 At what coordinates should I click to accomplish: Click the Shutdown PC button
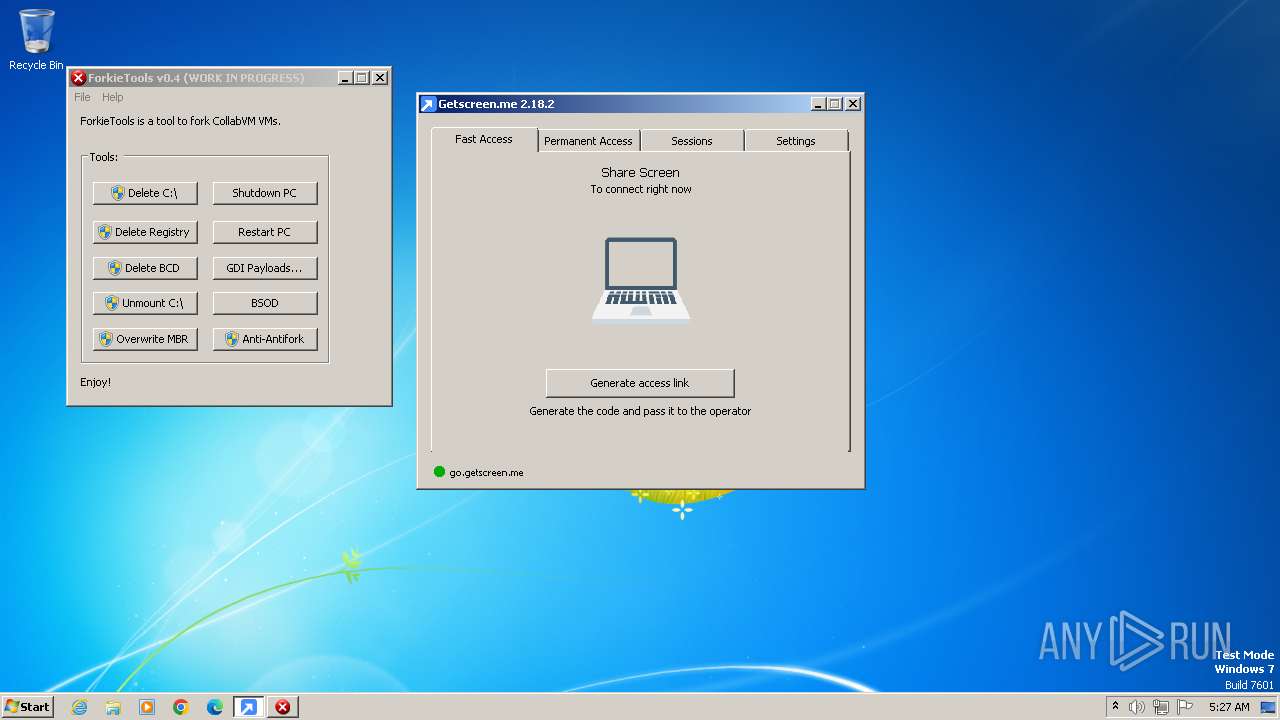click(x=265, y=193)
